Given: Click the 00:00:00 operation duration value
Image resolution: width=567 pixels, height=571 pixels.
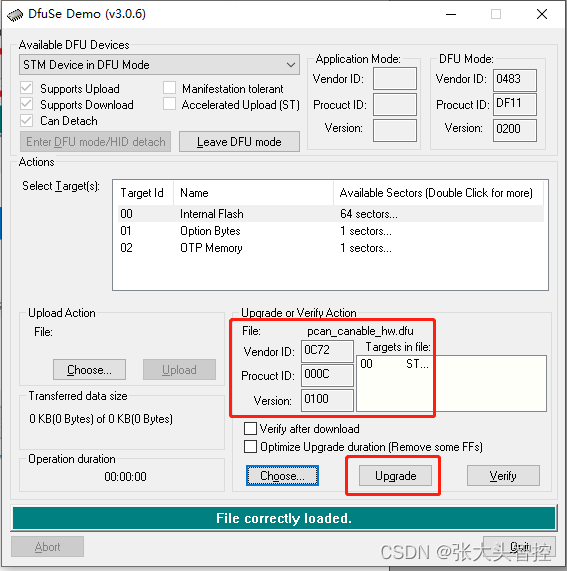Looking at the screenshot, I should (125, 477).
